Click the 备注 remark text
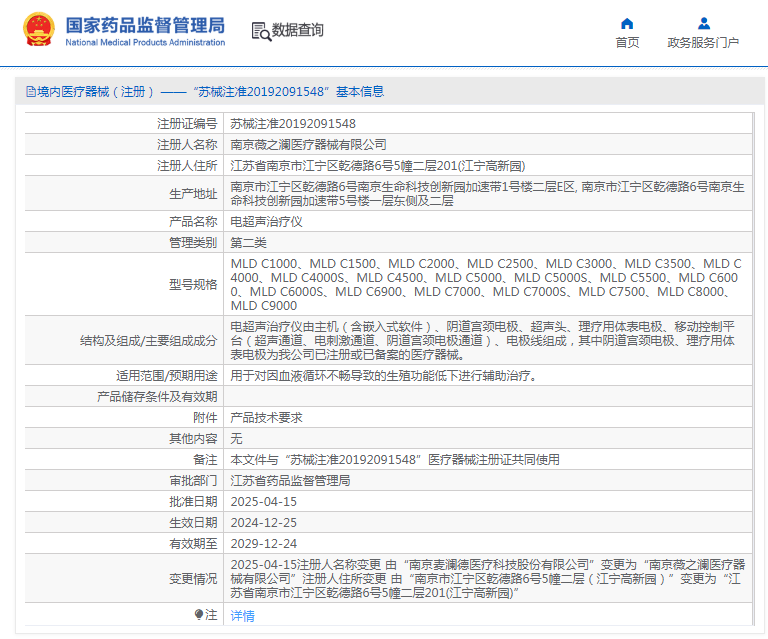Viewport: 768px width, 639px height. tap(395, 460)
